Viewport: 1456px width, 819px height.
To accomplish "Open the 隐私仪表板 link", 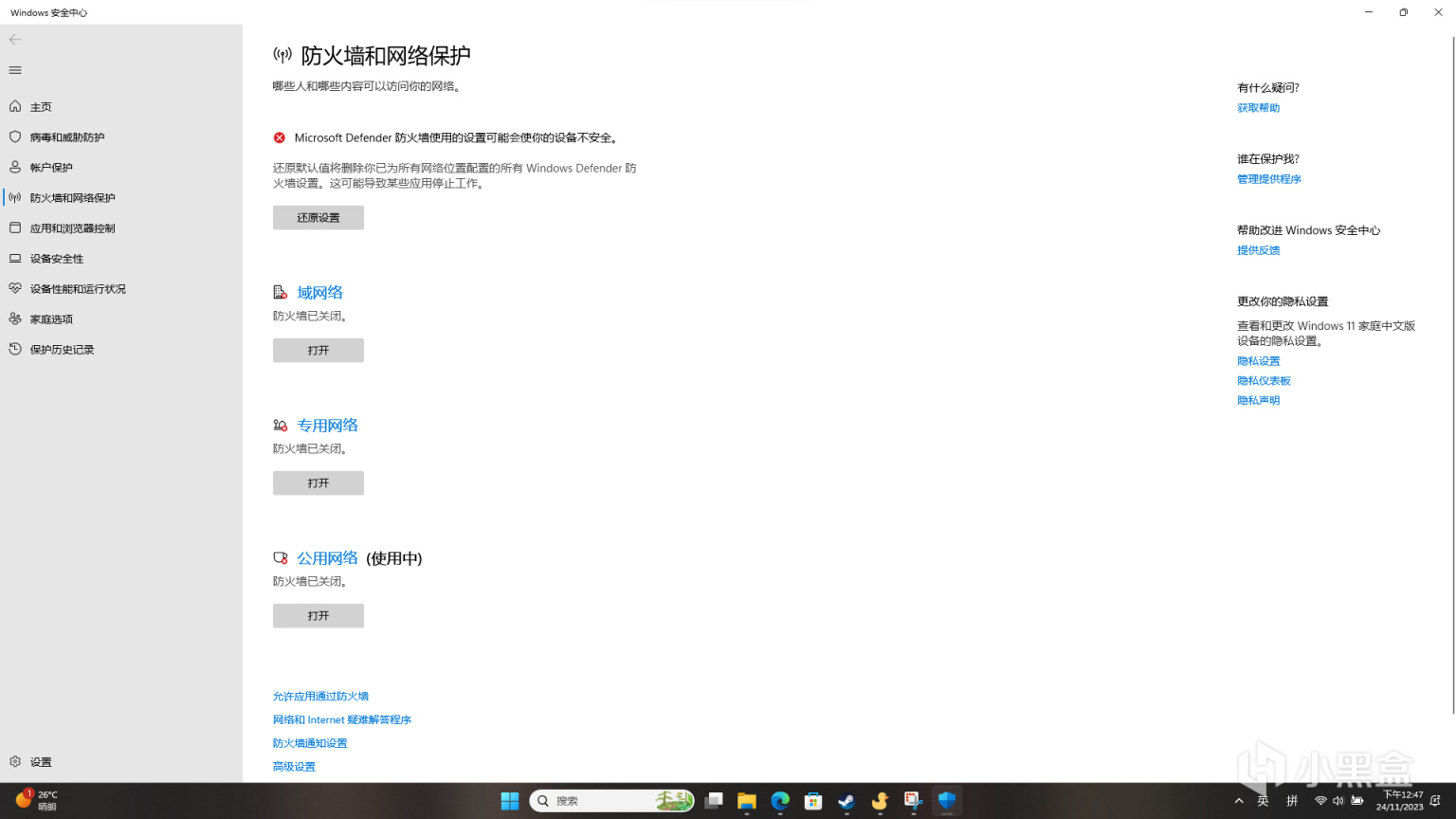I will 1264,381.
